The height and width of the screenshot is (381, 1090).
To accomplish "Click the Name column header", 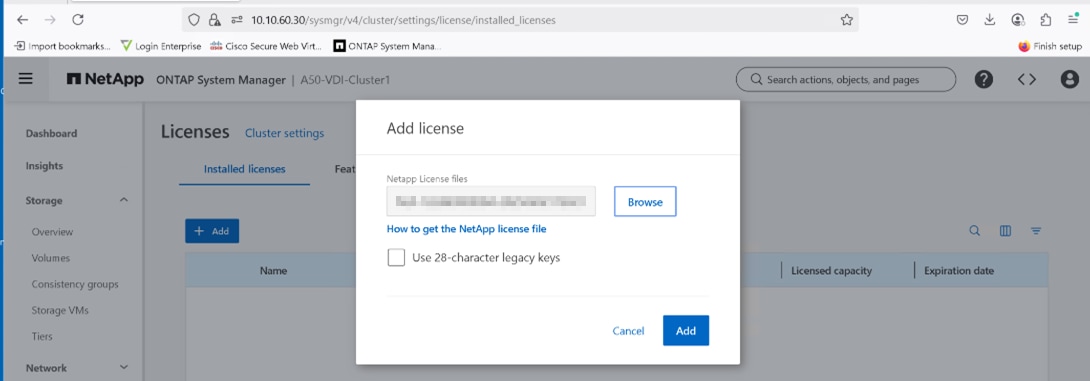I will [273, 270].
